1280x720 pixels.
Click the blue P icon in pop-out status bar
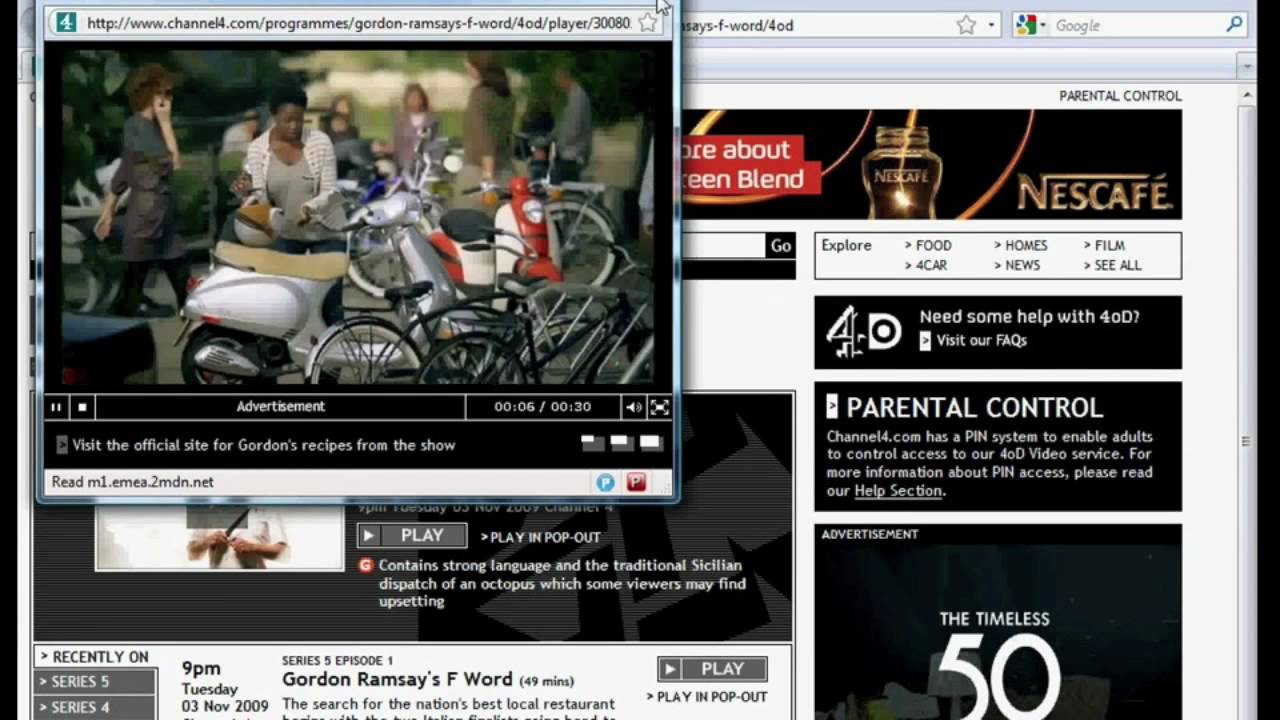606,482
